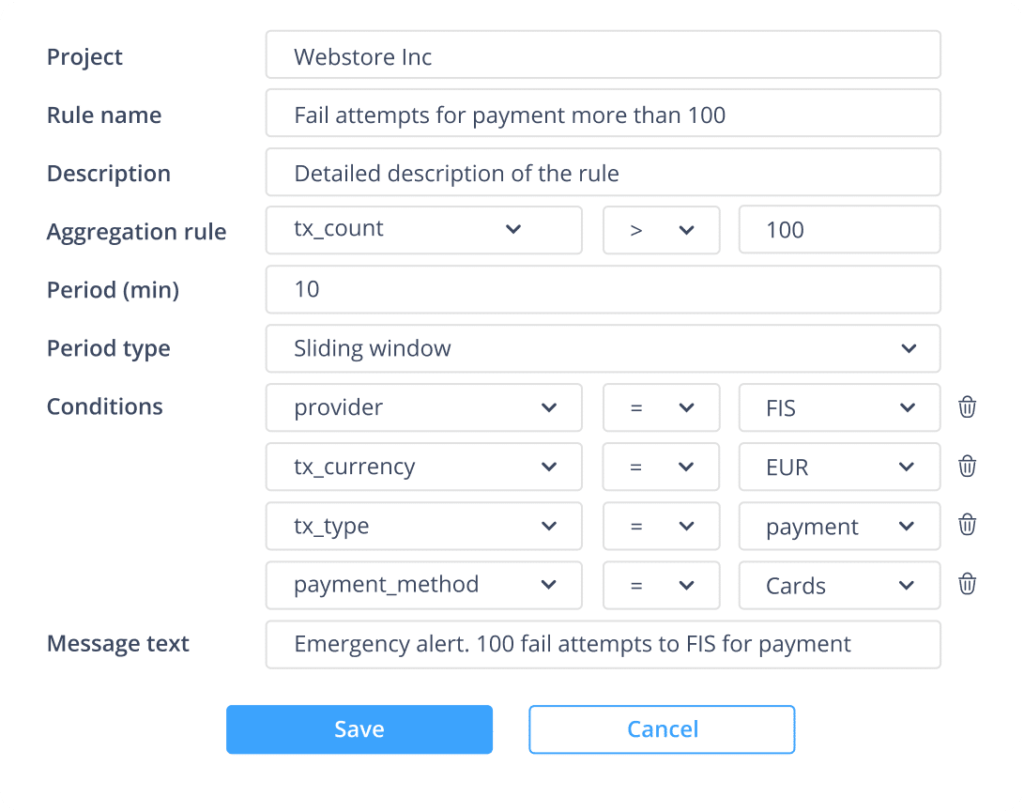Remove the payment_method condition via trash icon

[967, 584]
